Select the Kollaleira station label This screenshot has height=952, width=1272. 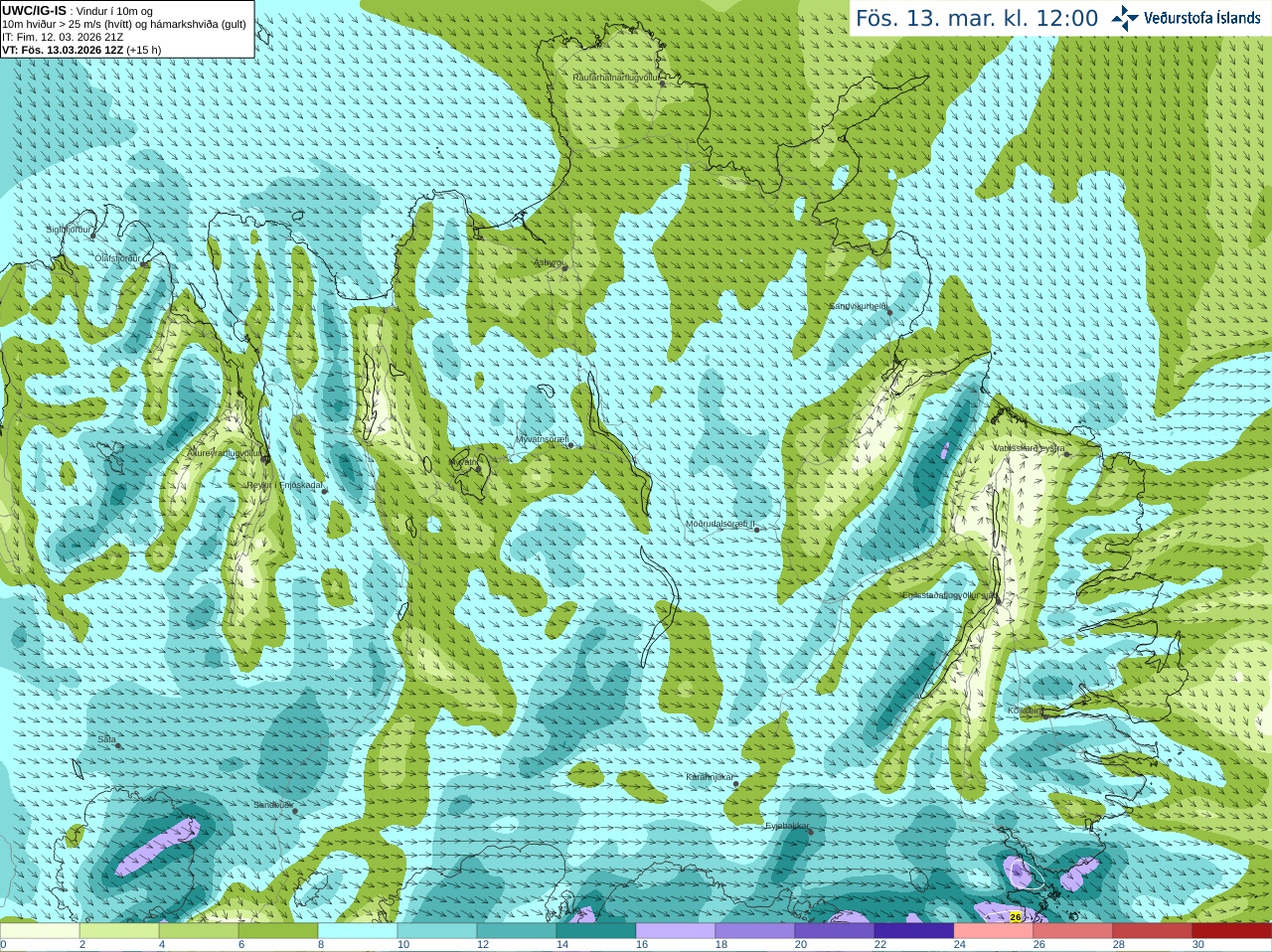[x=1025, y=711]
